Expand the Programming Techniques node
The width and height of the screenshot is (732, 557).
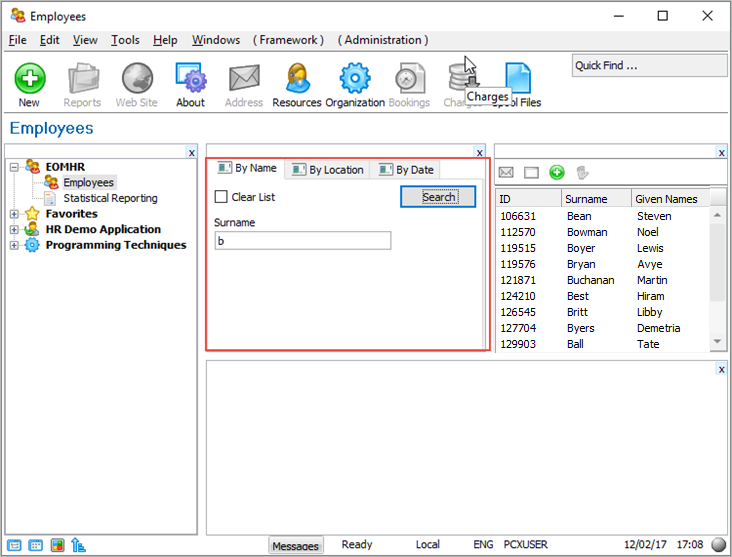pyautogui.click(x=14, y=245)
